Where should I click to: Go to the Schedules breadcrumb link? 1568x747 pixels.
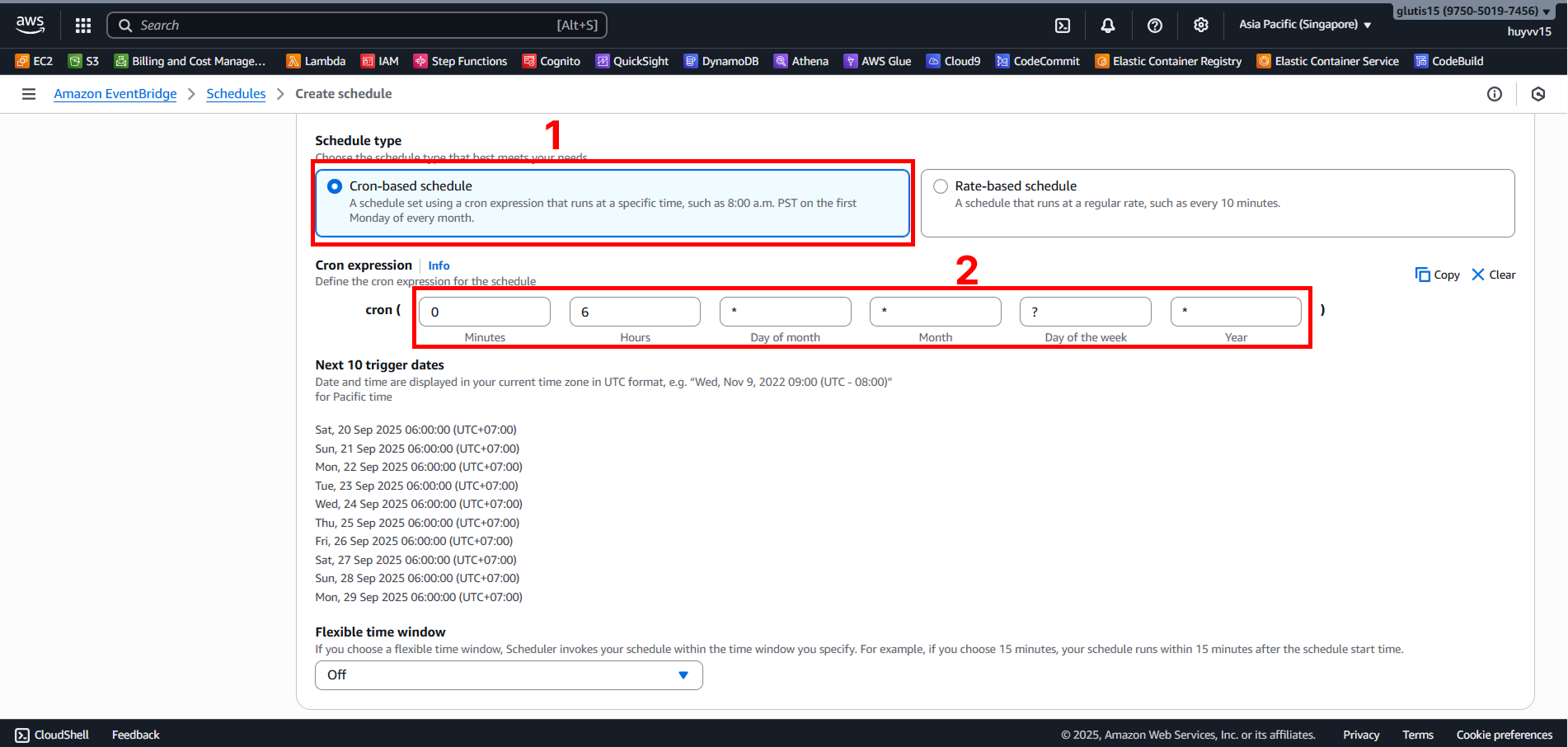[x=236, y=94]
